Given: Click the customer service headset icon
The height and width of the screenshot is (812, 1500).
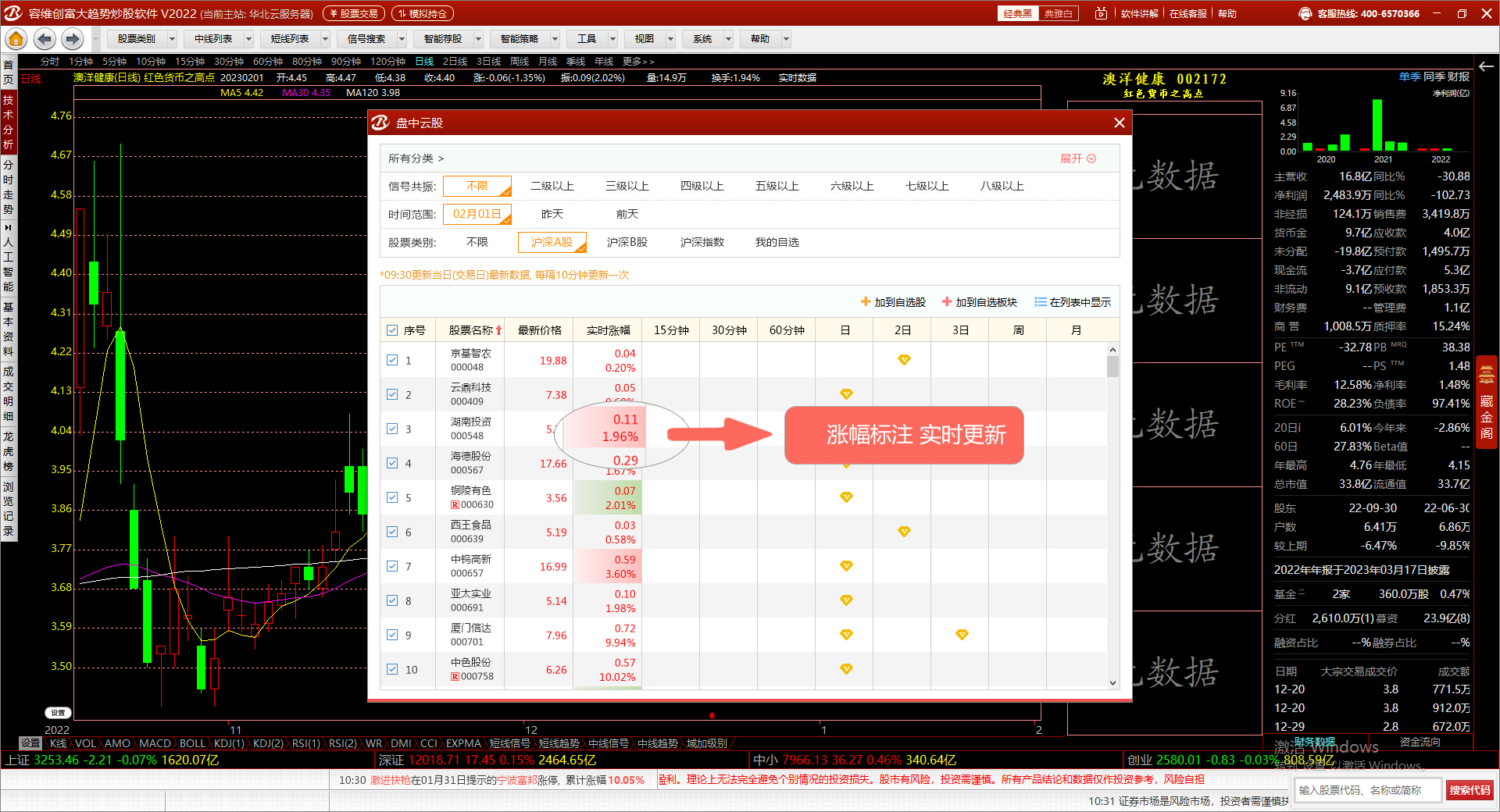Looking at the screenshot, I should tap(1305, 13).
